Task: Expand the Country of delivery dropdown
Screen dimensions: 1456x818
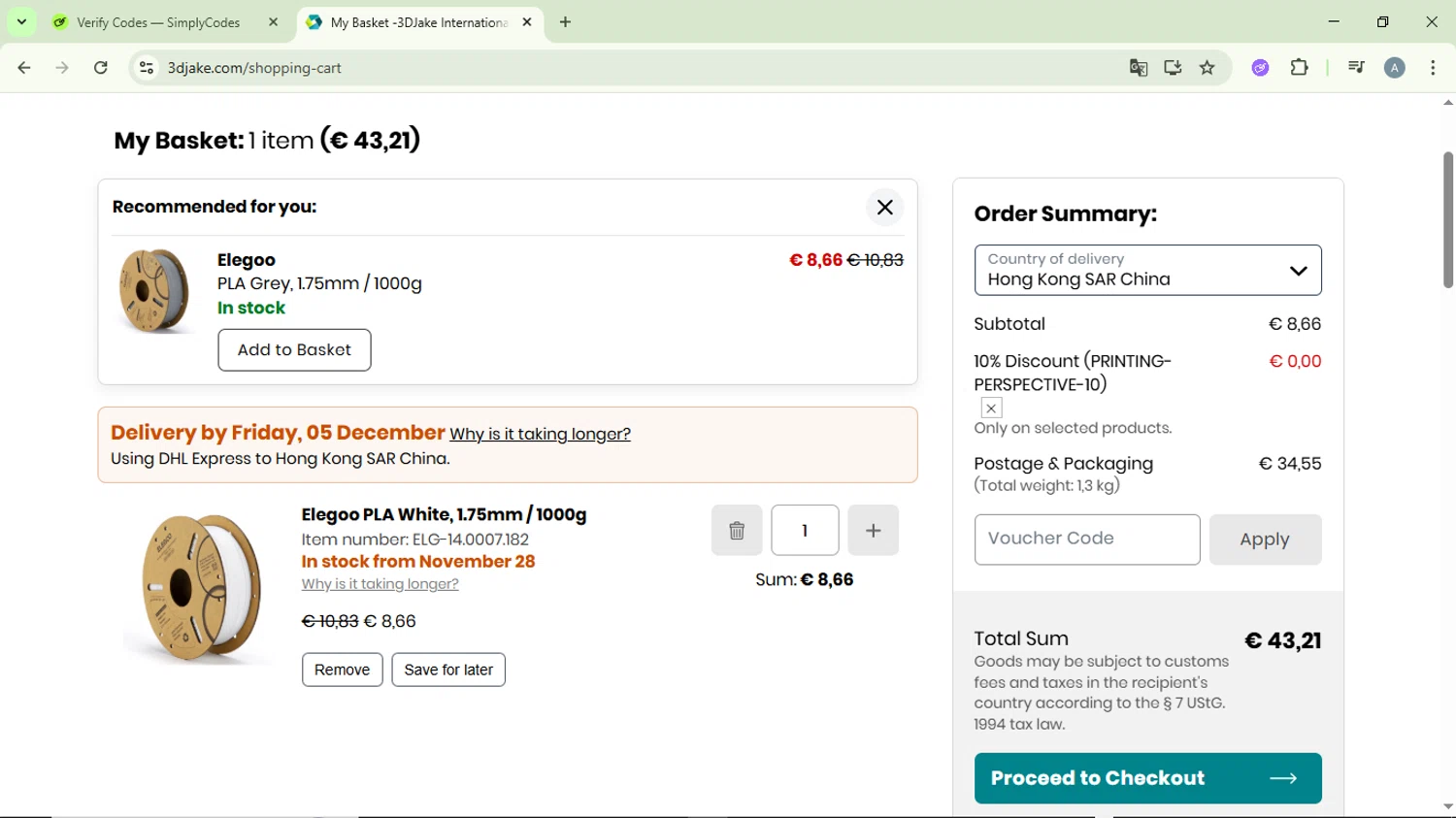Action: (x=1148, y=270)
